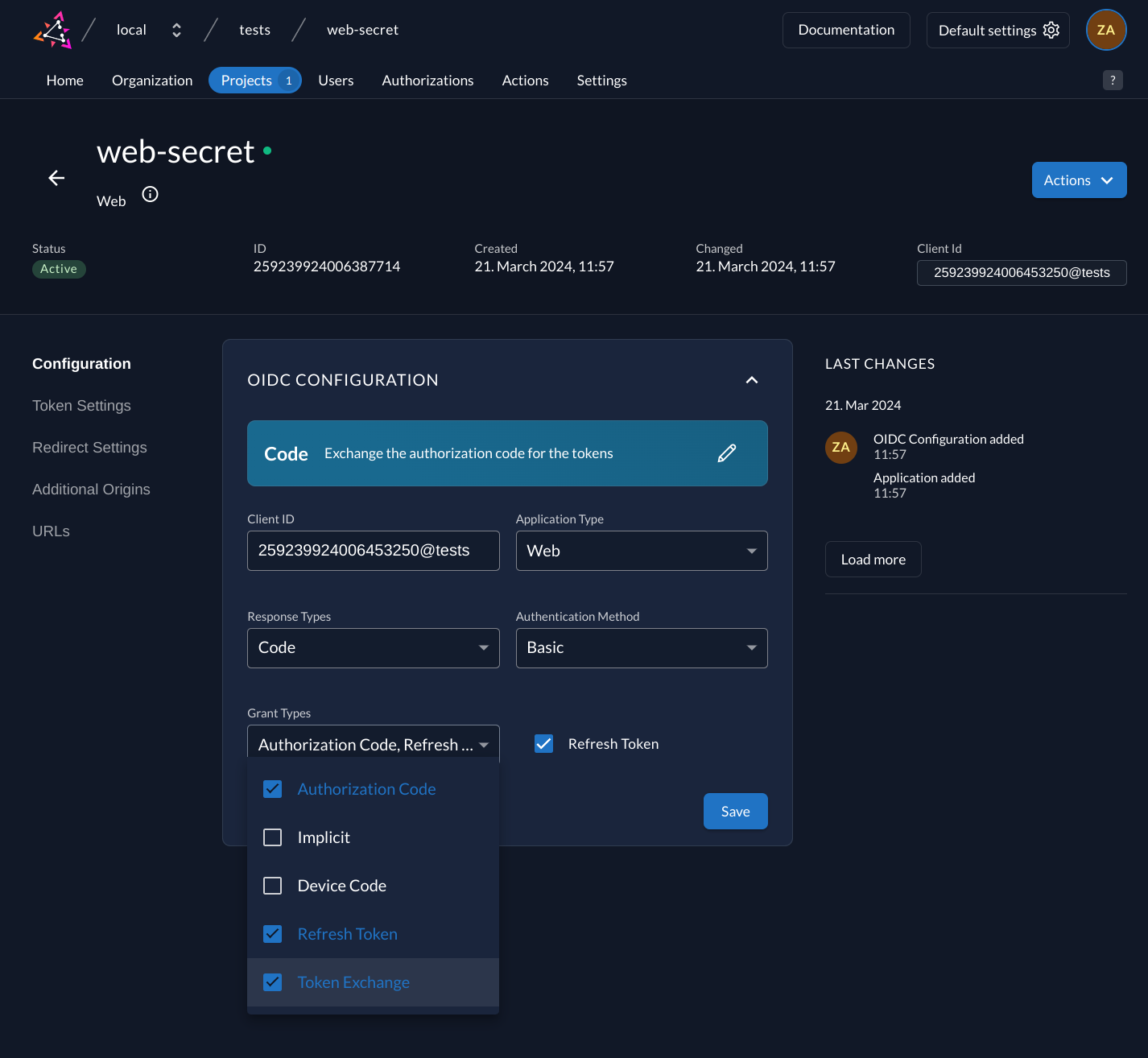Viewport: 1148px width, 1058px height.
Task: Click Load more under Last Changes
Action: (873, 559)
